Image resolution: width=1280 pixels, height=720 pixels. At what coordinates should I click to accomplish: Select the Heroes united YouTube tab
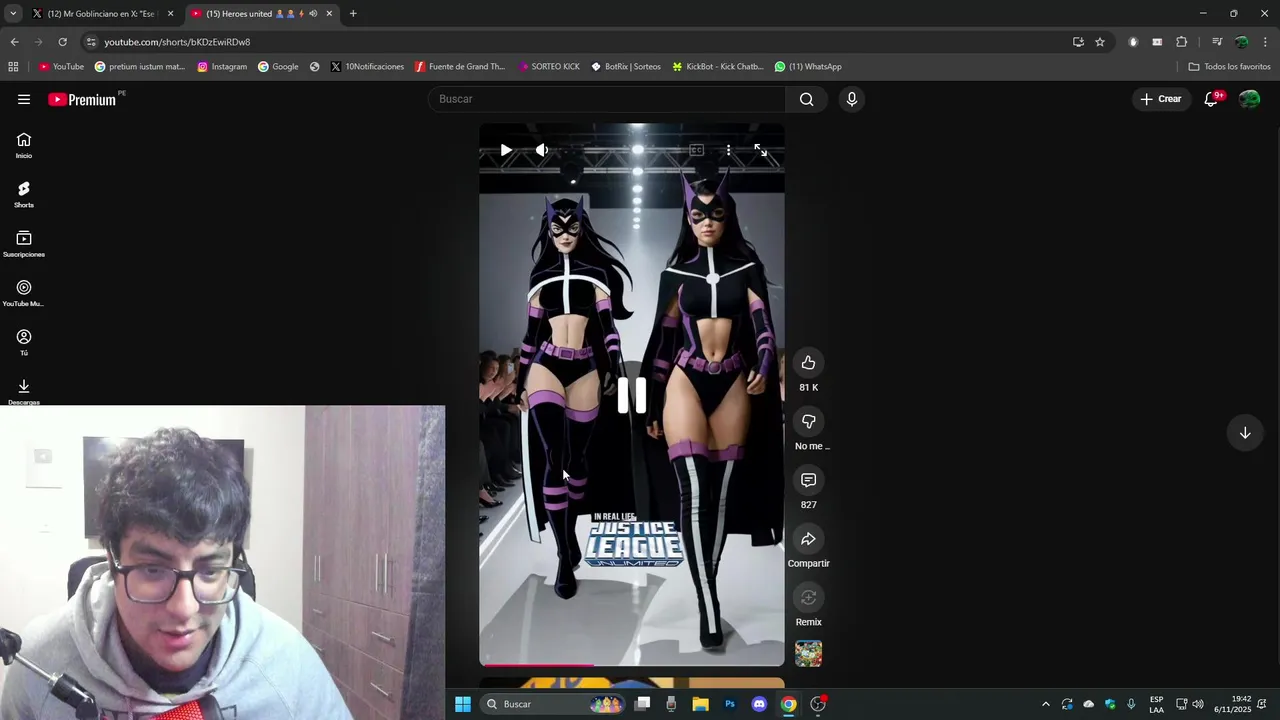tap(255, 14)
